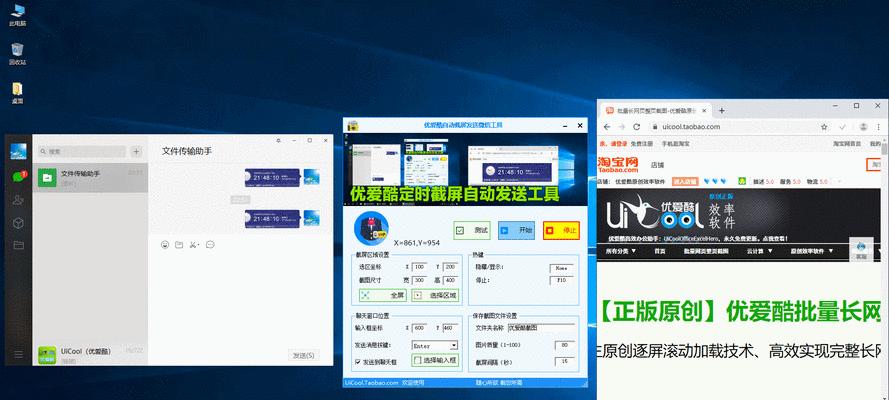Image resolution: width=889 pixels, height=400 pixels.
Task: Click the blue 开始 start button
Action: (x=517, y=231)
